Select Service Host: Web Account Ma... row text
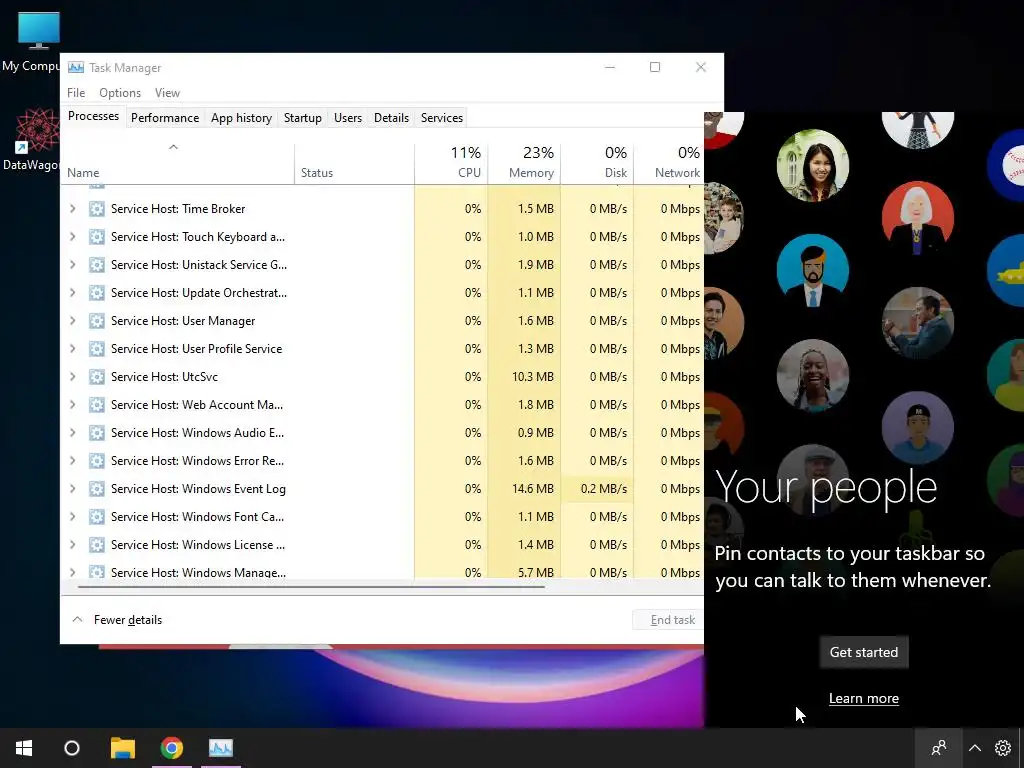 197,405
